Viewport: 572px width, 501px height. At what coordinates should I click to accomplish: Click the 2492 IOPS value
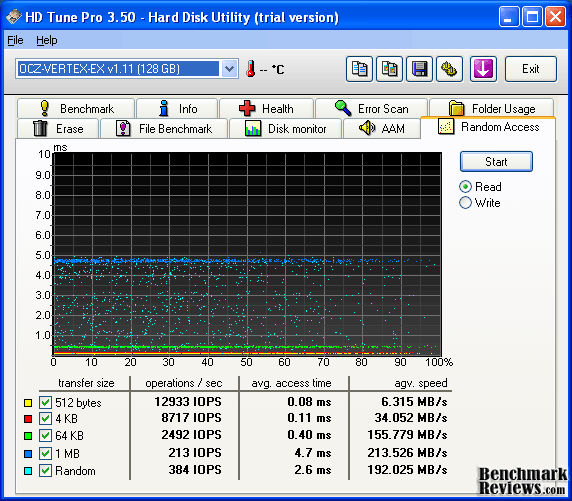(192, 435)
